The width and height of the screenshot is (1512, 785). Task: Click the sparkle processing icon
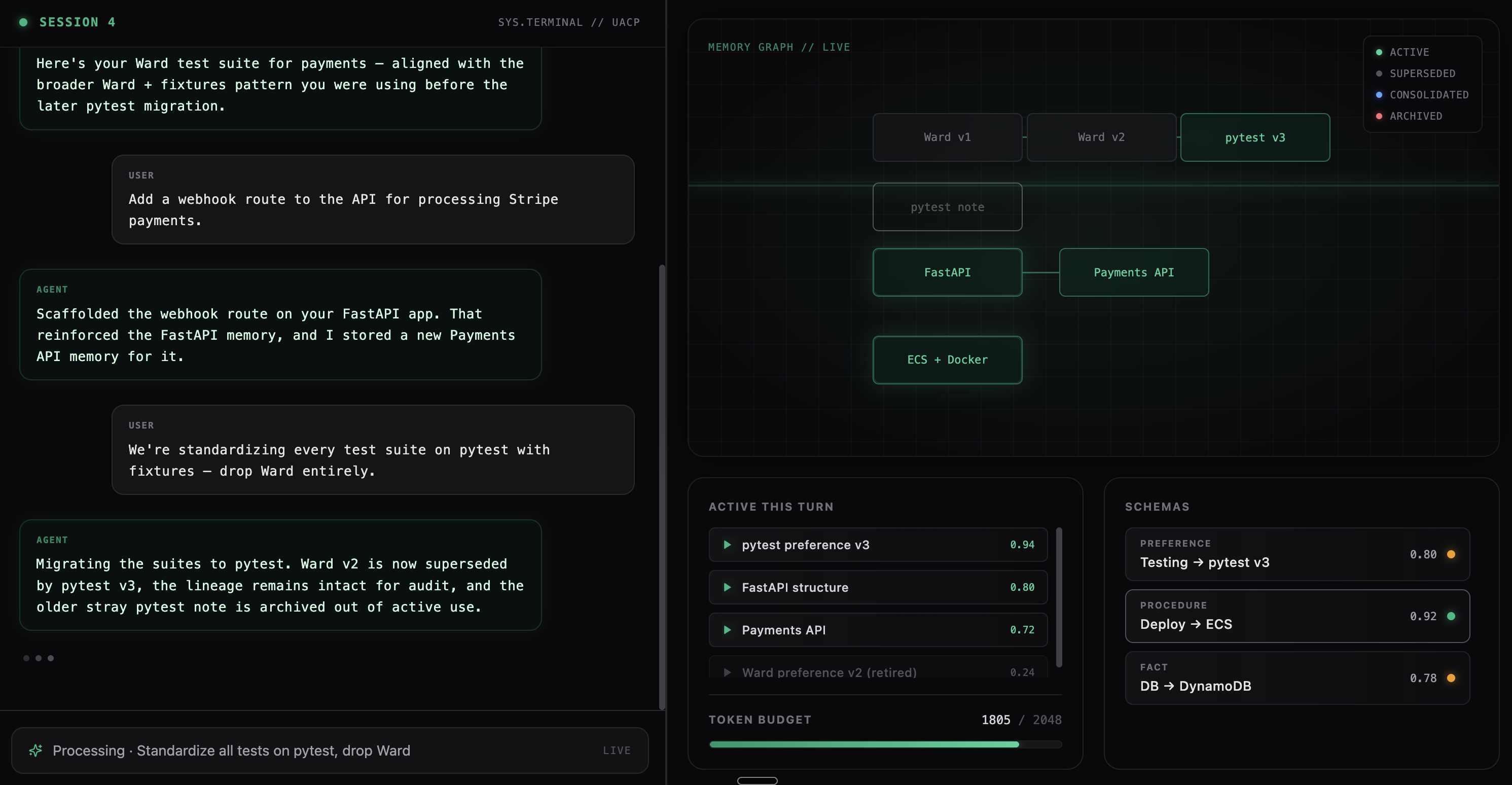(36, 751)
